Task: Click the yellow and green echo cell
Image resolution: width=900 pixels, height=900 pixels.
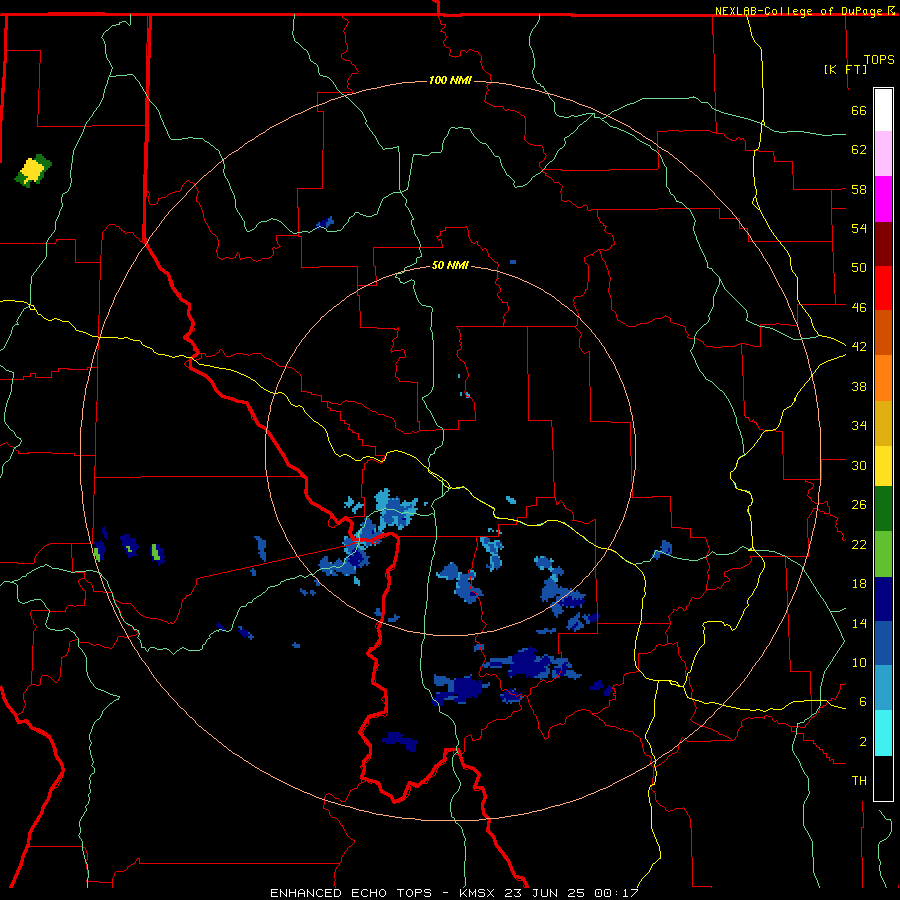Action: tap(33, 170)
